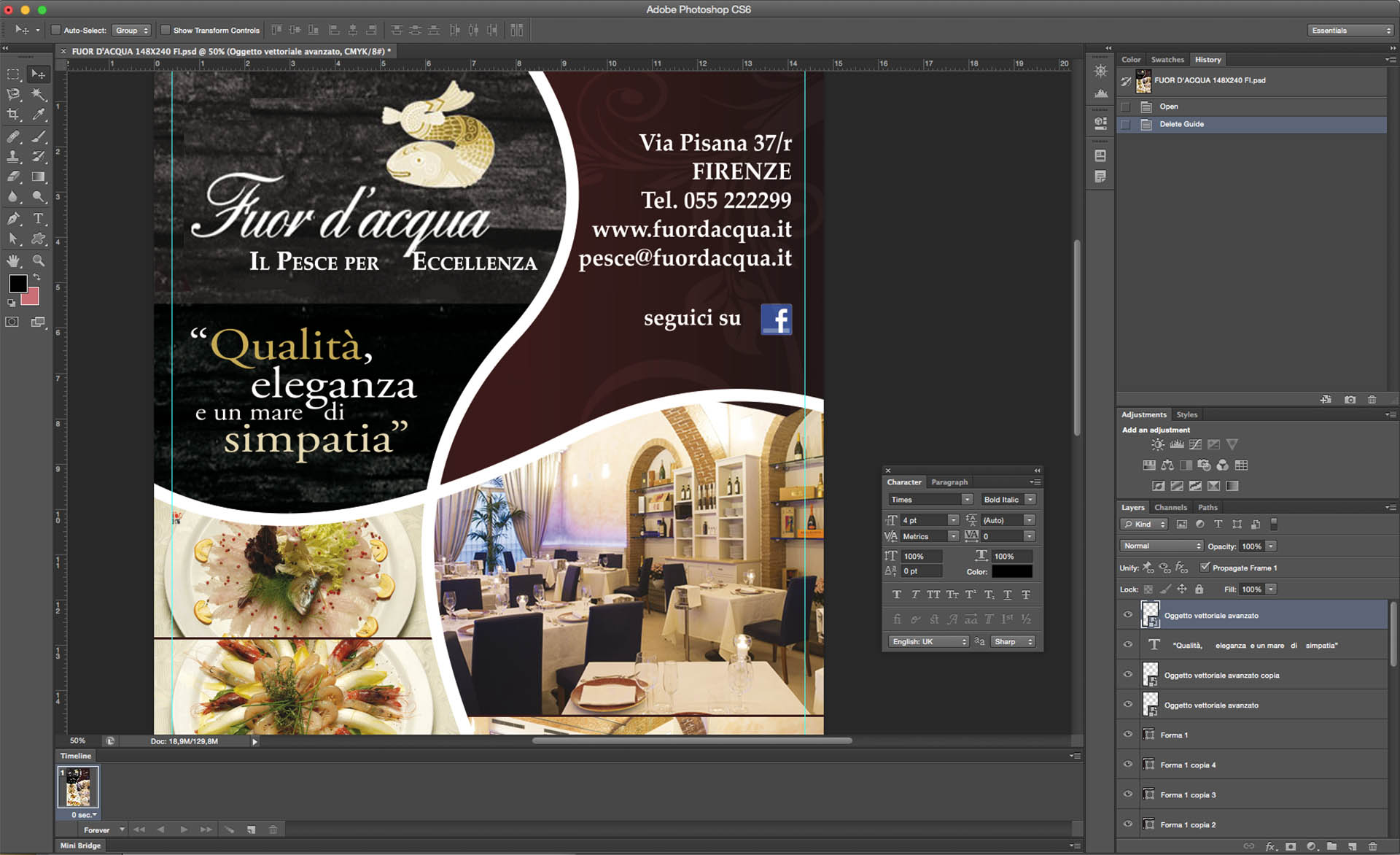Select the Blur tool
This screenshot has width=1400, height=855.
coord(13,197)
